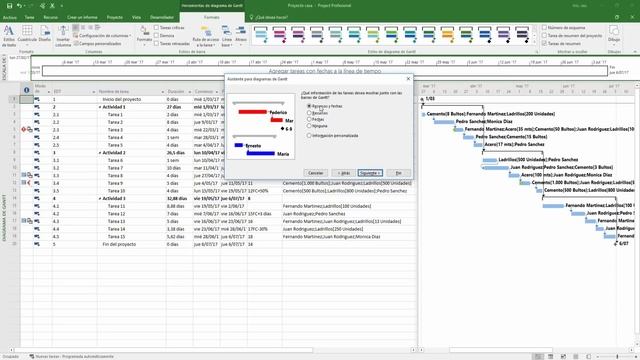Enable the Tareas críticas checkbox
Image resolution: width=640 pixels, height=360 pixels.
pos(156,27)
